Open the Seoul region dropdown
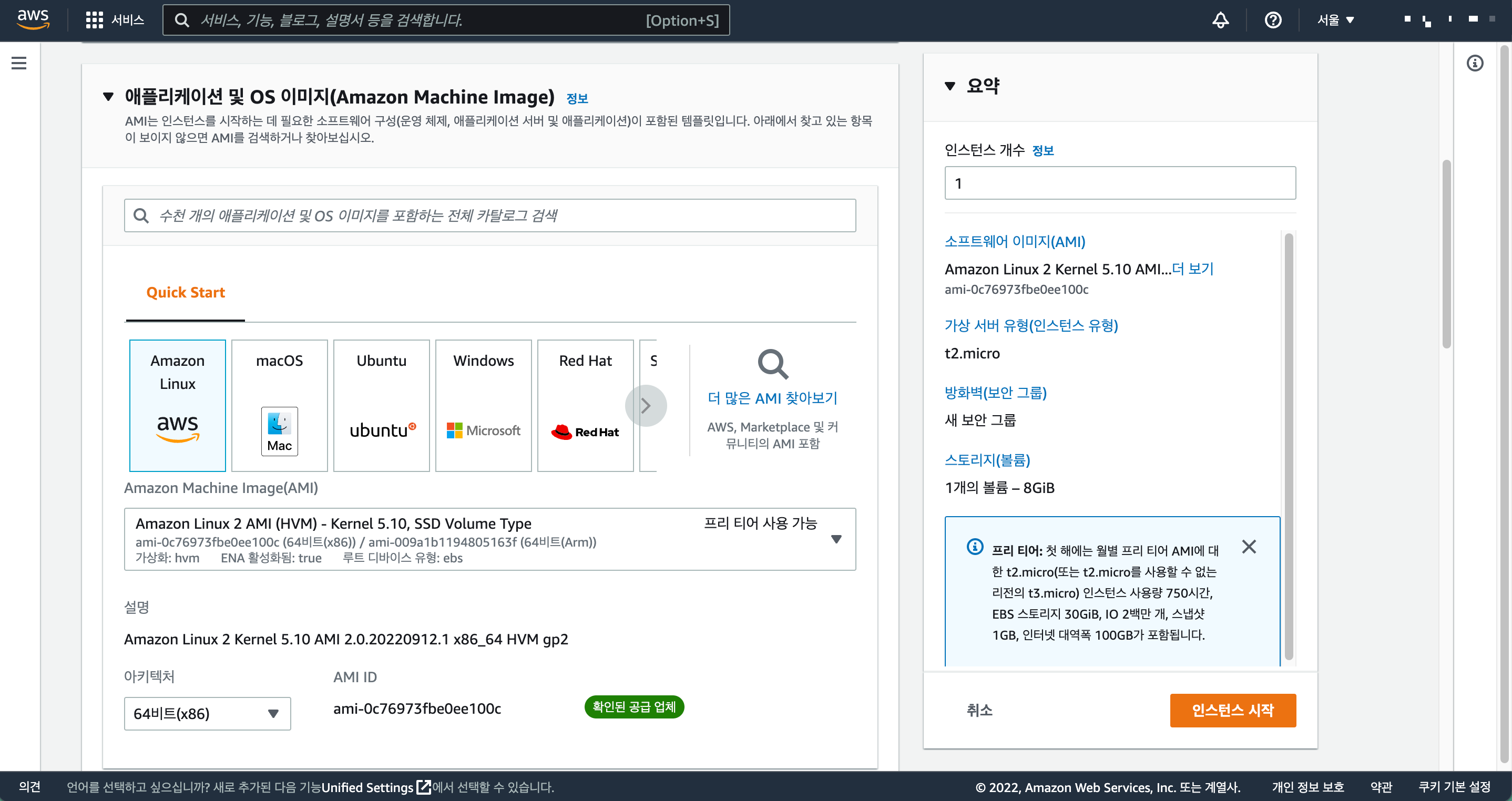Viewport: 1512px width, 801px height. (1335, 20)
